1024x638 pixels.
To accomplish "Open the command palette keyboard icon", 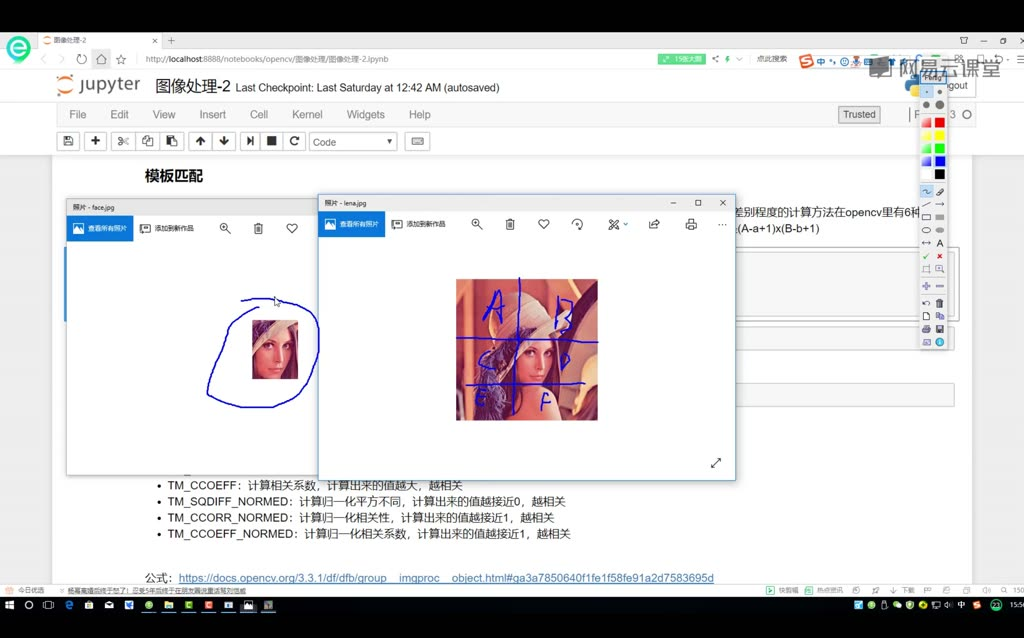I will point(417,141).
